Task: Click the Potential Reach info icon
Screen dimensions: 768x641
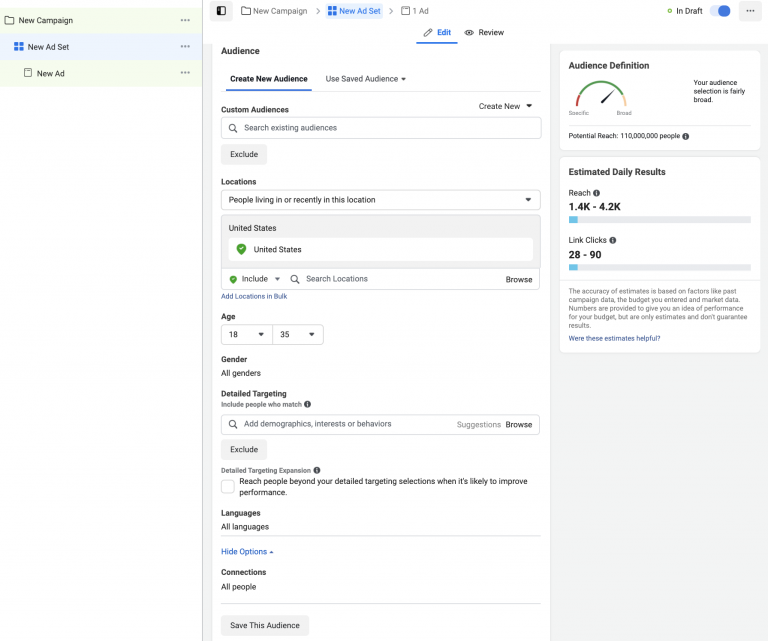Action: (x=686, y=136)
